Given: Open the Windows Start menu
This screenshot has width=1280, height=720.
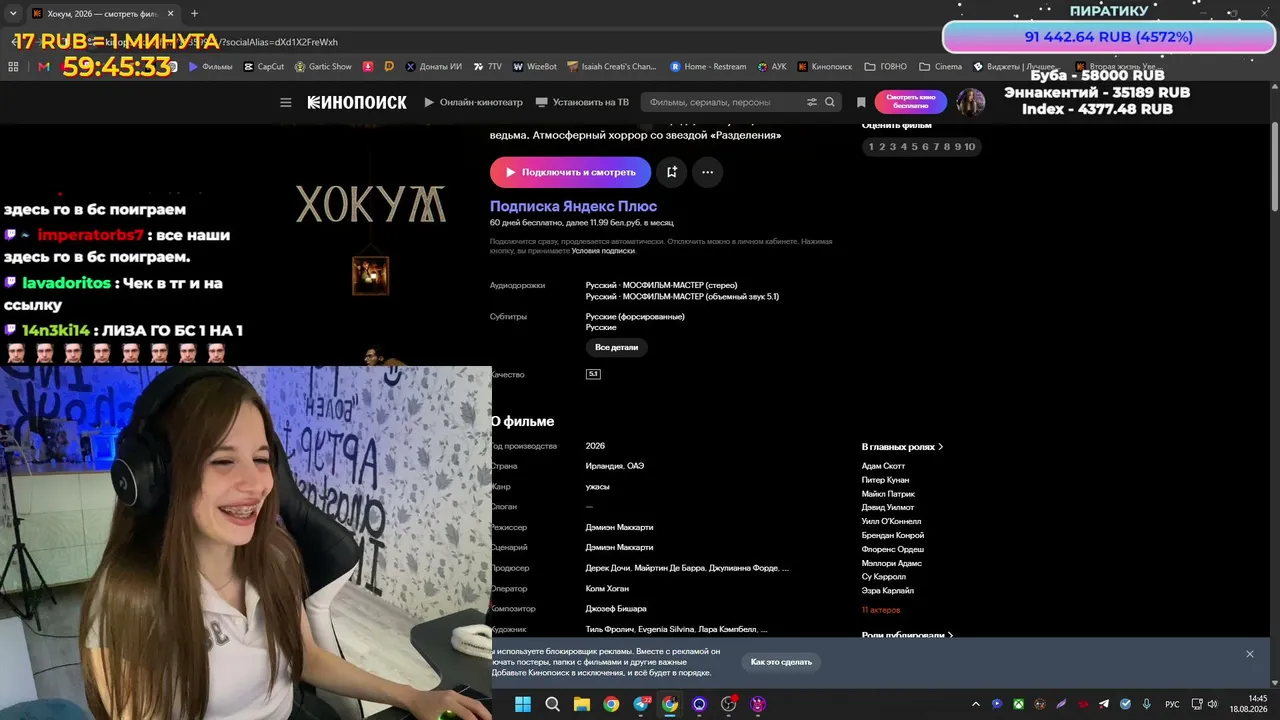Looking at the screenshot, I should (523, 704).
